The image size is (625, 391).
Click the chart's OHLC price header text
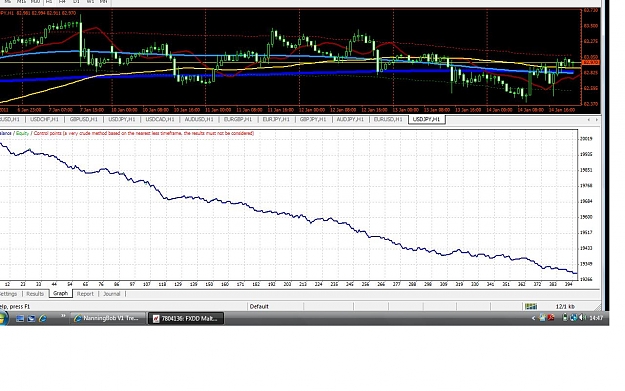point(38,13)
